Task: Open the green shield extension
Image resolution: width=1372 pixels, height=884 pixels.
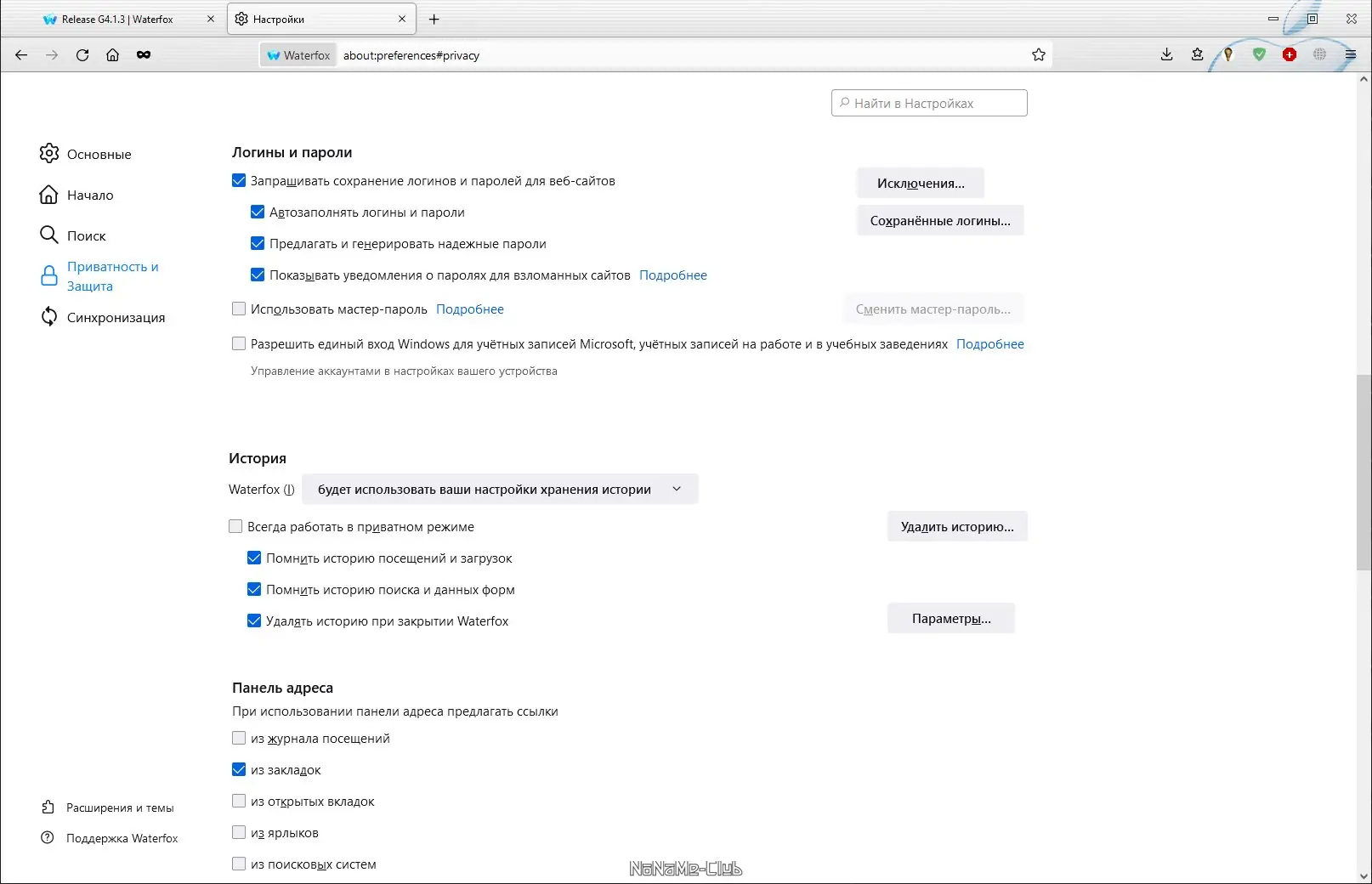Action: [1259, 55]
